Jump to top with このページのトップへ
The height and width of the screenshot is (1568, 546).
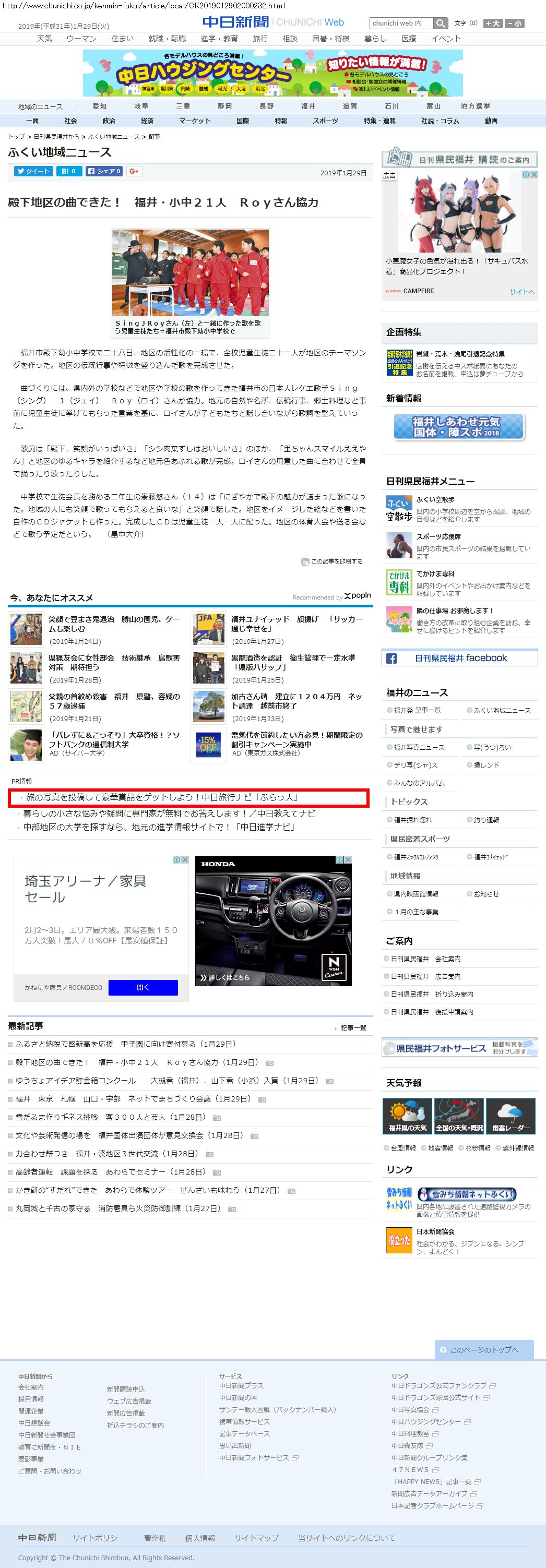click(x=484, y=1349)
